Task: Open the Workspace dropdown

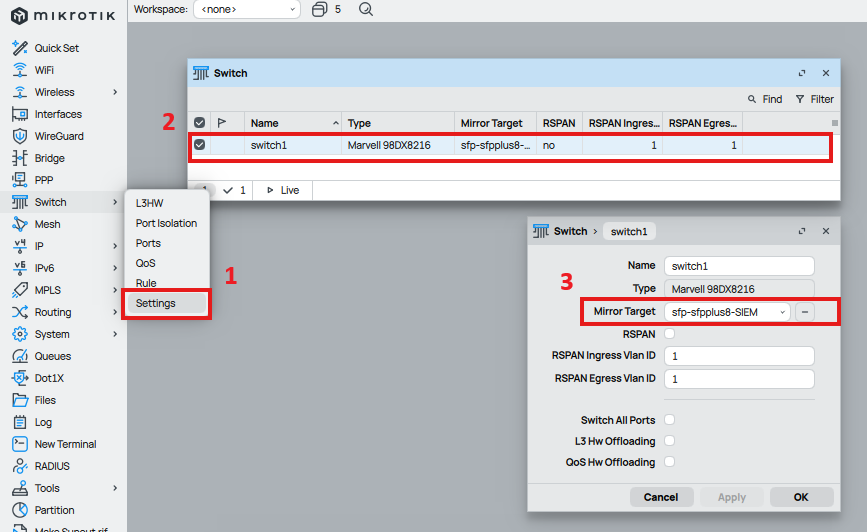Action: coord(246,9)
